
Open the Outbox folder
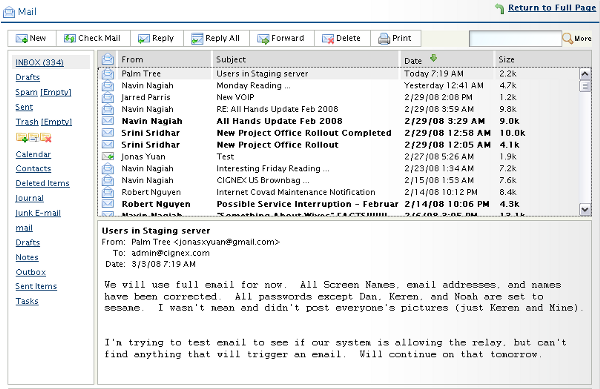[31, 272]
